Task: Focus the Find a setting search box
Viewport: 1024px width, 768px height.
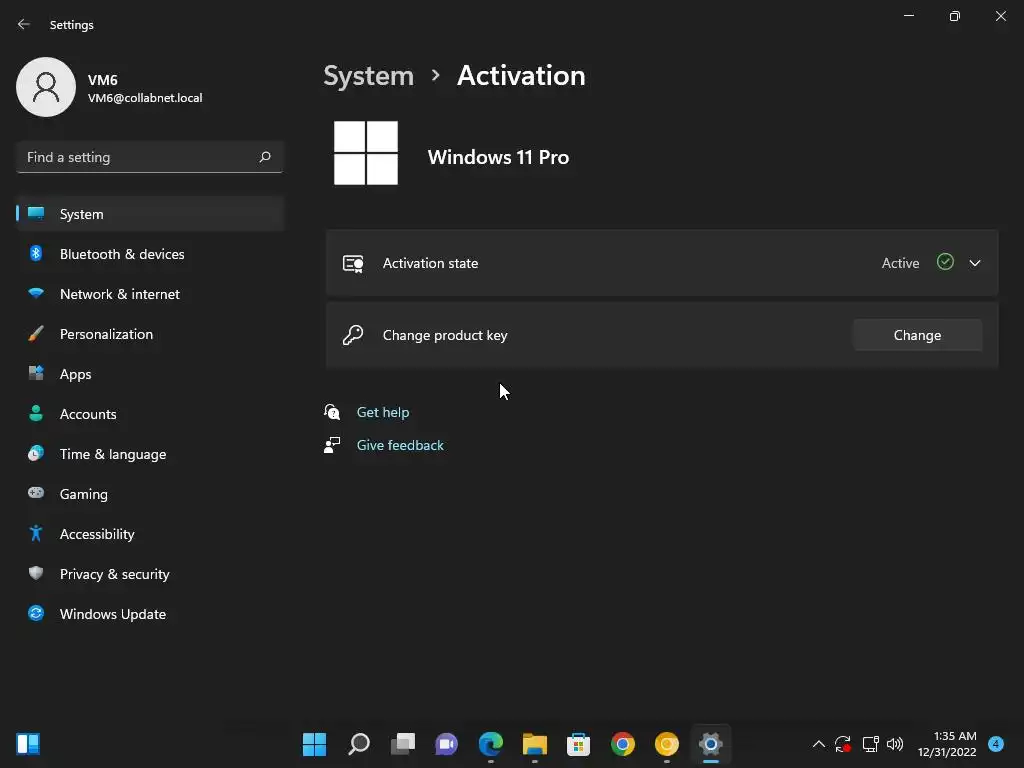Action: click(150, 157)
